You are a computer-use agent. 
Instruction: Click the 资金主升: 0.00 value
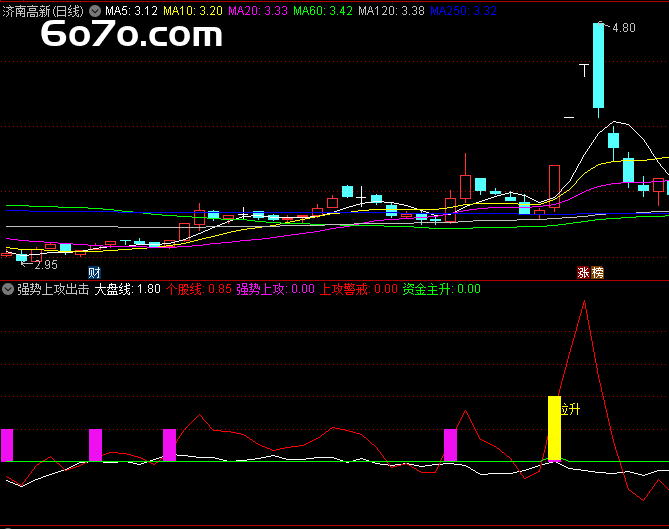pyautogui.click(x=442, y=289)
